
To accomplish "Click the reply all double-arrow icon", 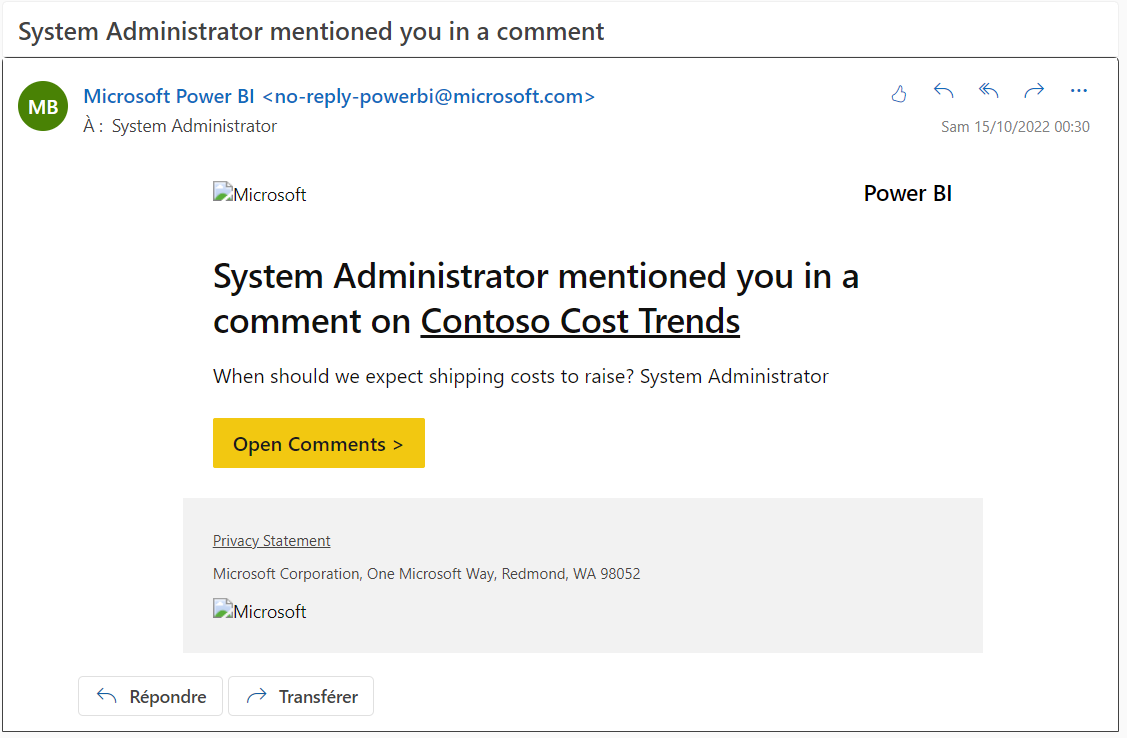I will click(x=989, y=91).
